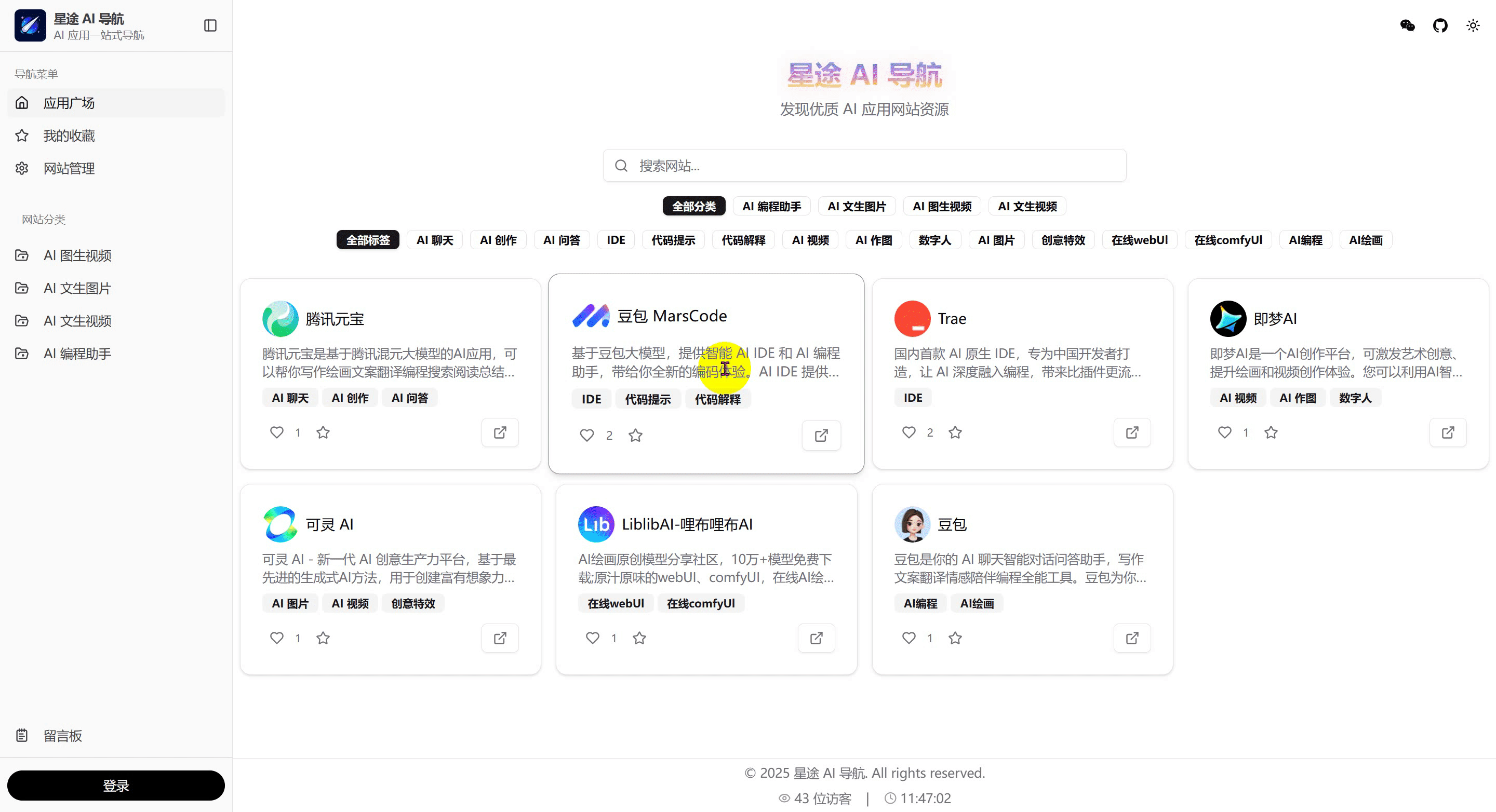Click the 登录 login button
The height and width of the screenshot is (812, 1496).
116,786
